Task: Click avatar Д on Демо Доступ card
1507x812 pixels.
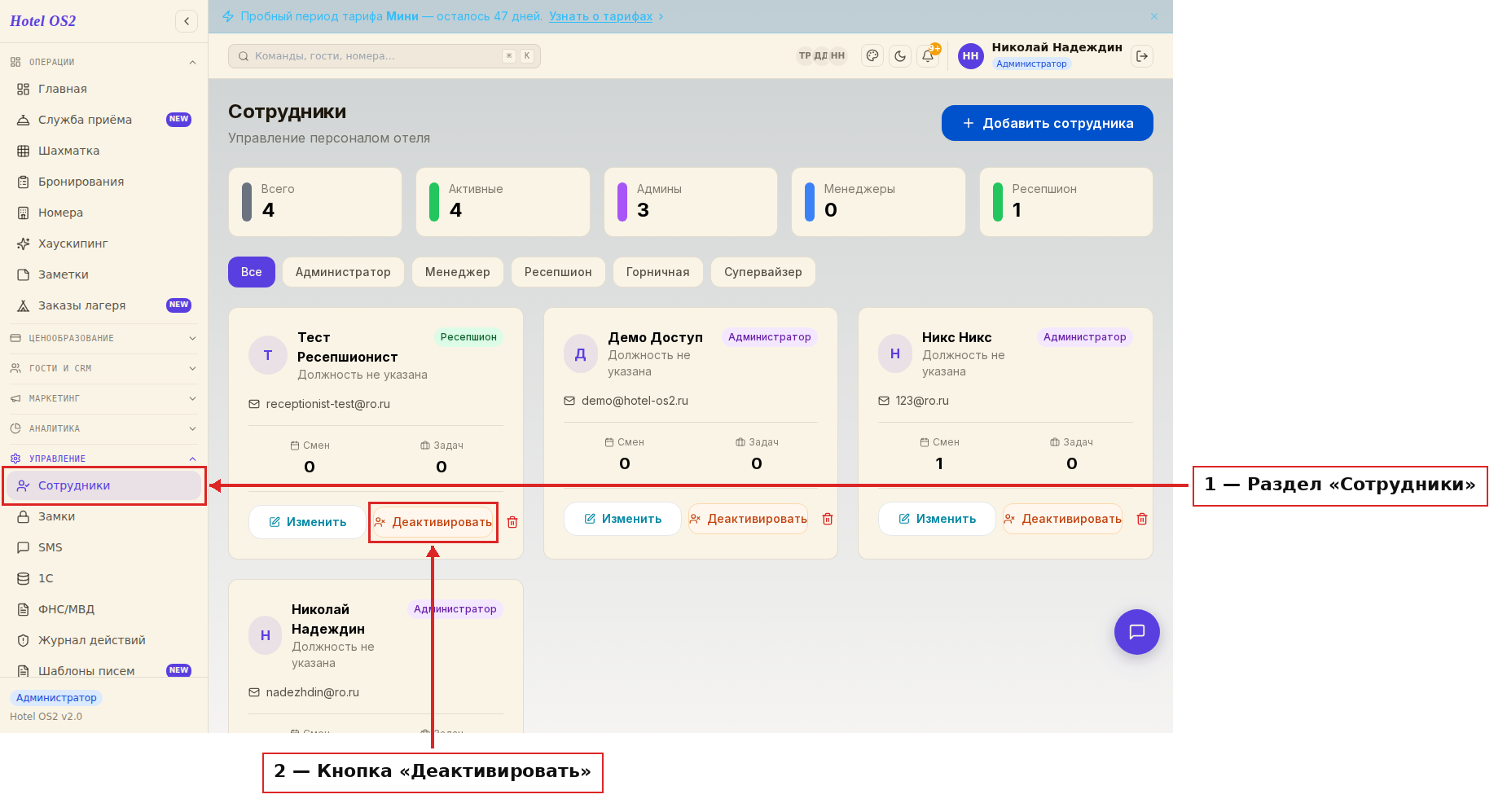Action: click(x=581, y=353)
